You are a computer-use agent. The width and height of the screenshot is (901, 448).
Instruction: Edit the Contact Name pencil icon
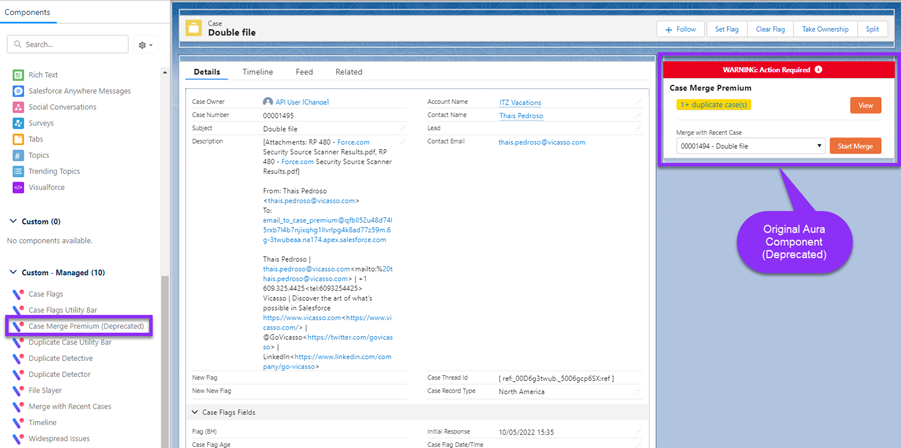point(638,115)
